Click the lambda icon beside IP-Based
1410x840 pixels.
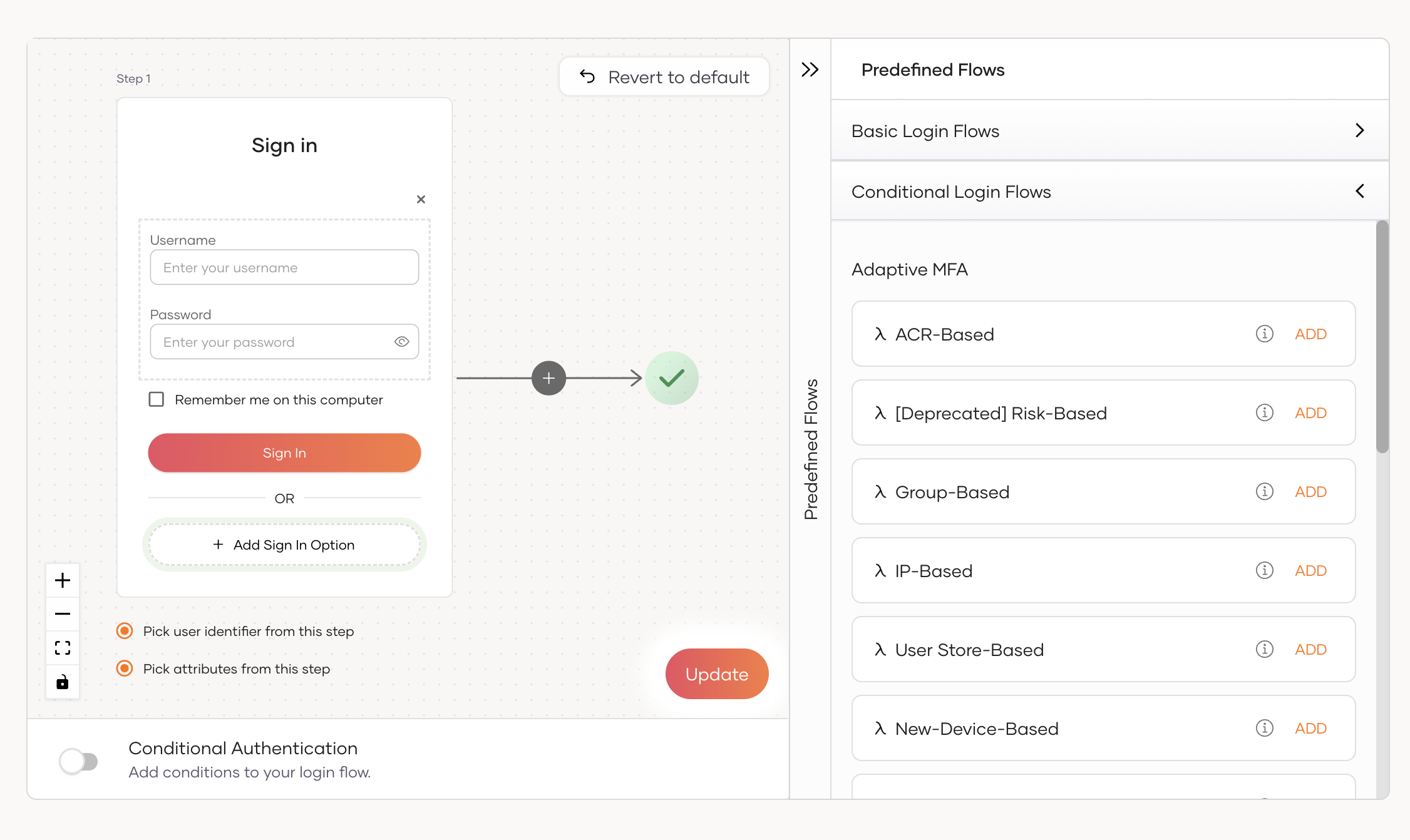coord(880,571)
